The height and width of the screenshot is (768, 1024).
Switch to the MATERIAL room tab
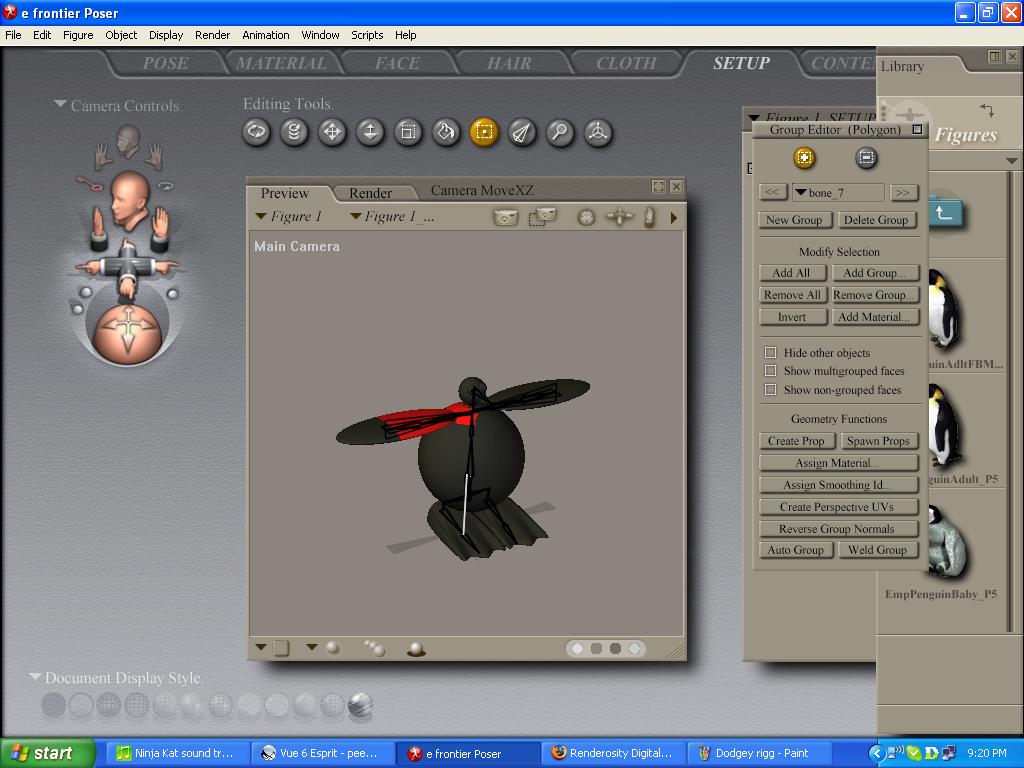[281, 63]
